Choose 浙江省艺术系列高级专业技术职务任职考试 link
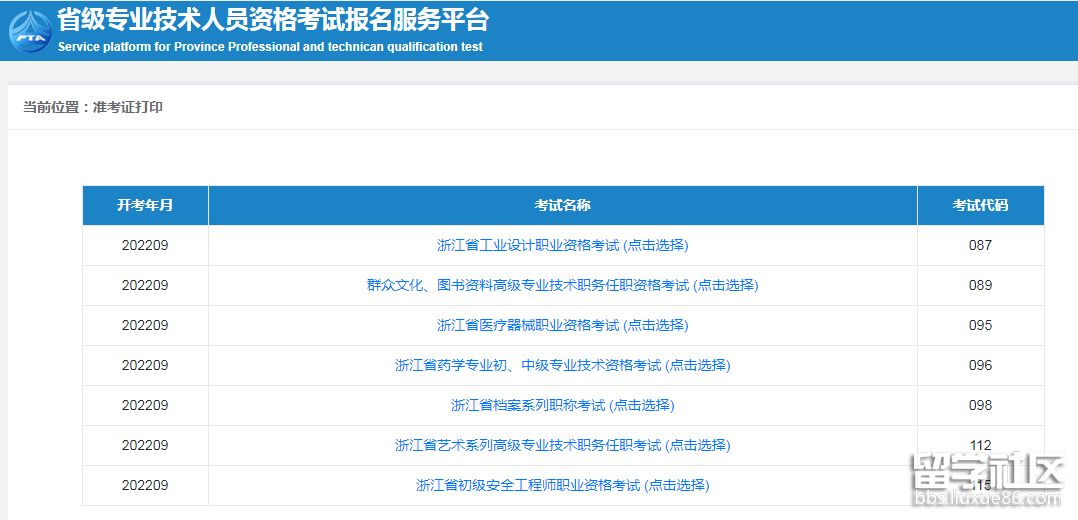1078x520 pixels. pyautogui.click(x=562, y=445)
